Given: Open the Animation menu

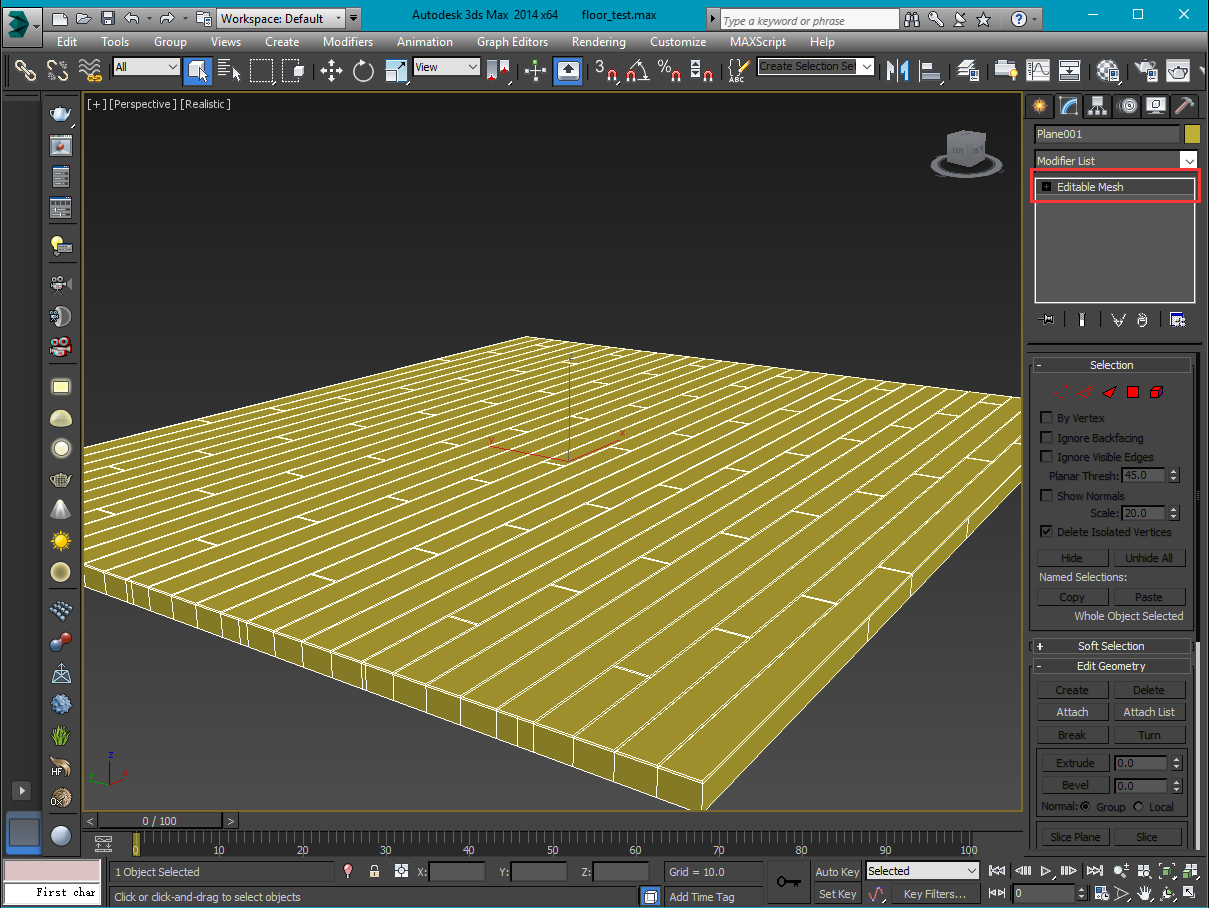Looking at the screenshot, I should (x=425, y=42).
